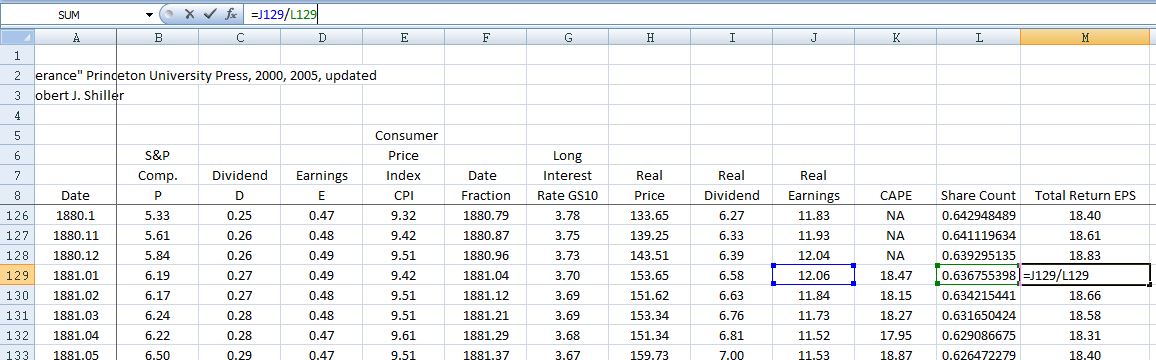Image resolution: width=1156 pixels, height=360 pixels.
Task: Select row 129 header
Action: [17, 275]
